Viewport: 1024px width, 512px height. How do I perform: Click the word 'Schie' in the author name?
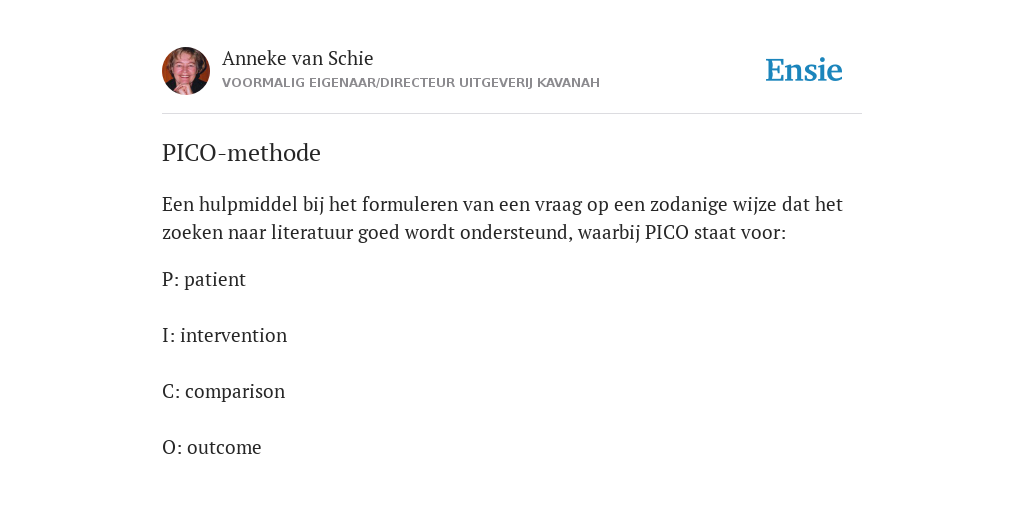click(x=350, y=58)
